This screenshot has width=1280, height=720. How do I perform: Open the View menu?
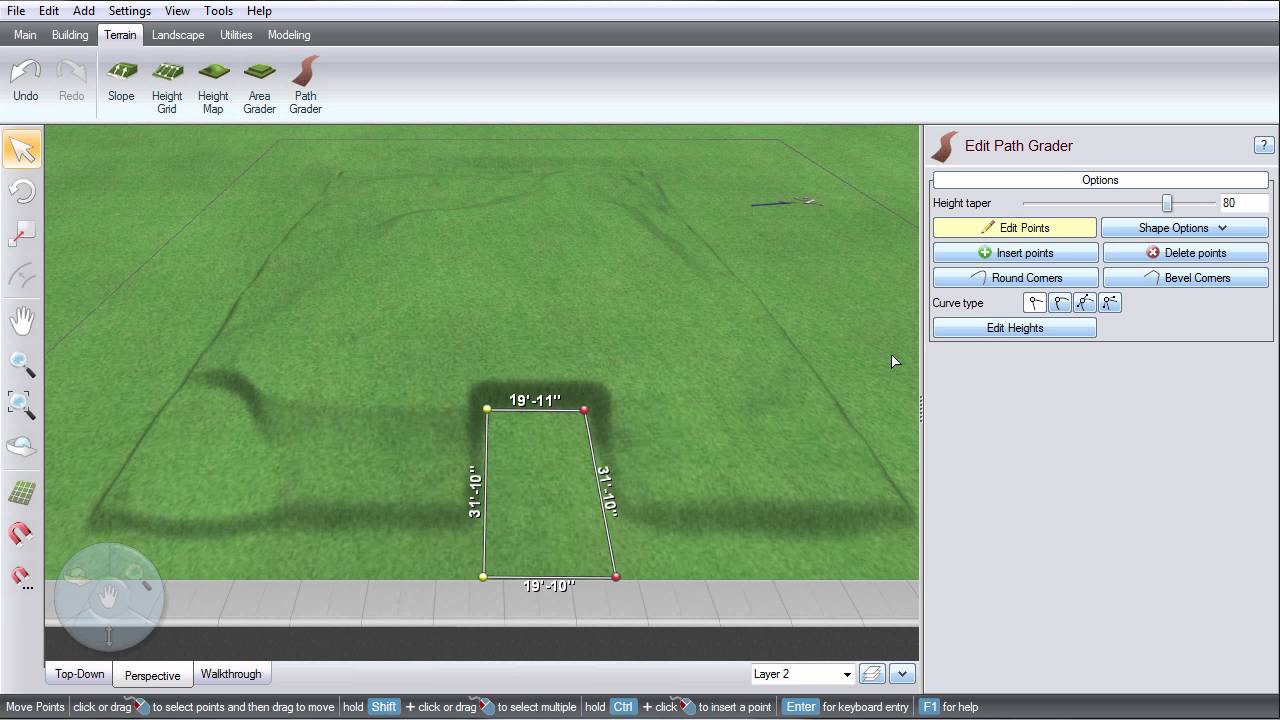point(177,11)
